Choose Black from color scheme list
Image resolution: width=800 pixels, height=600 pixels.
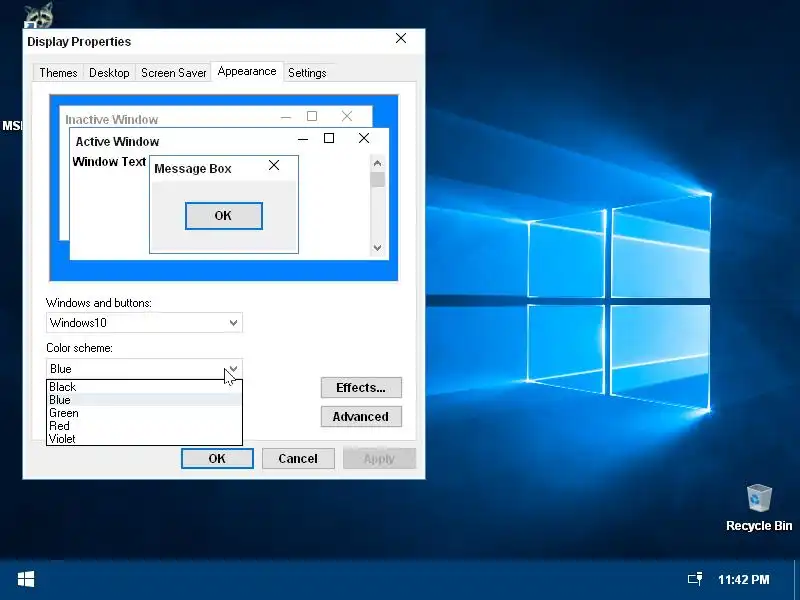(x=144, y=387)
